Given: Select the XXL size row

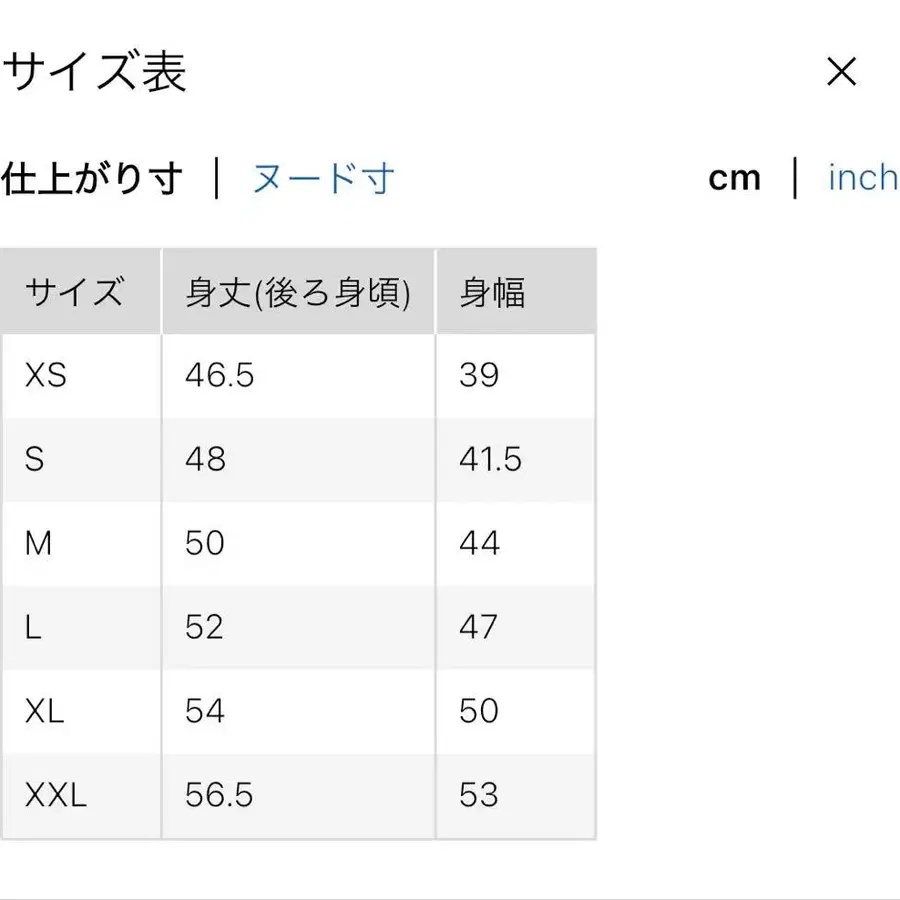Looking at the screenshot, I should click(x=53, y=795).
